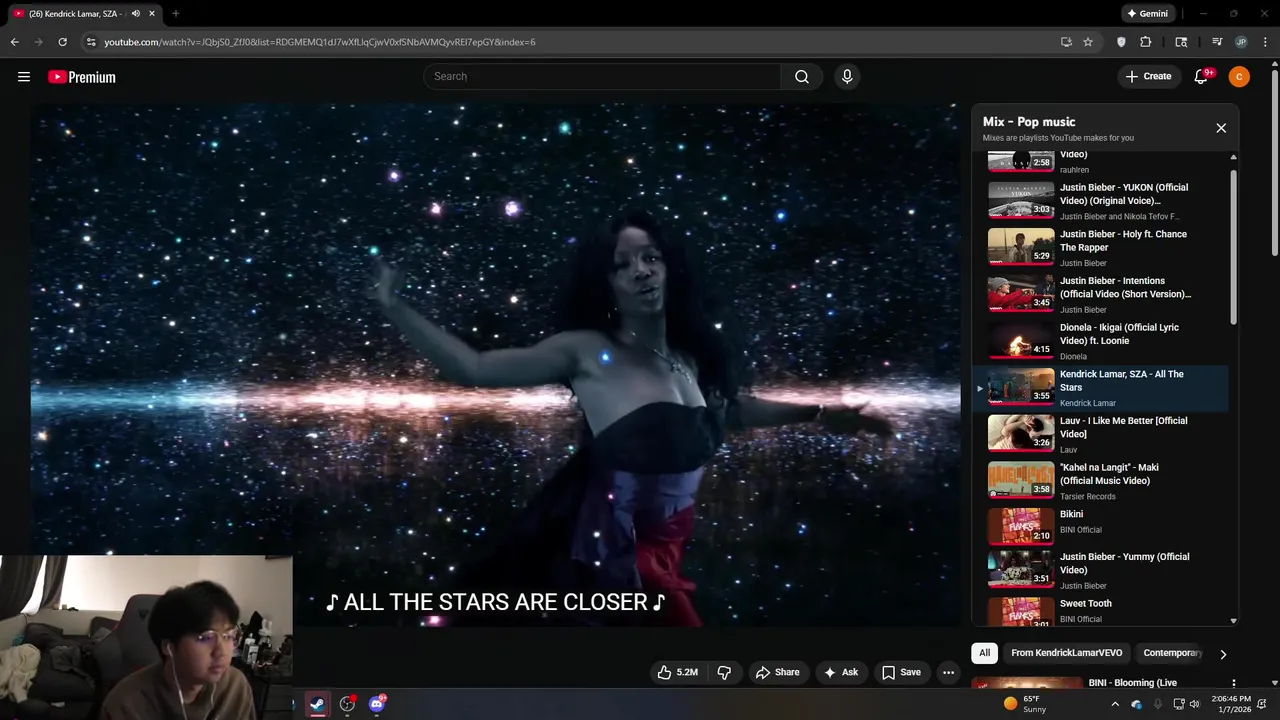Install app via address bar install icon

(1066, 42)
